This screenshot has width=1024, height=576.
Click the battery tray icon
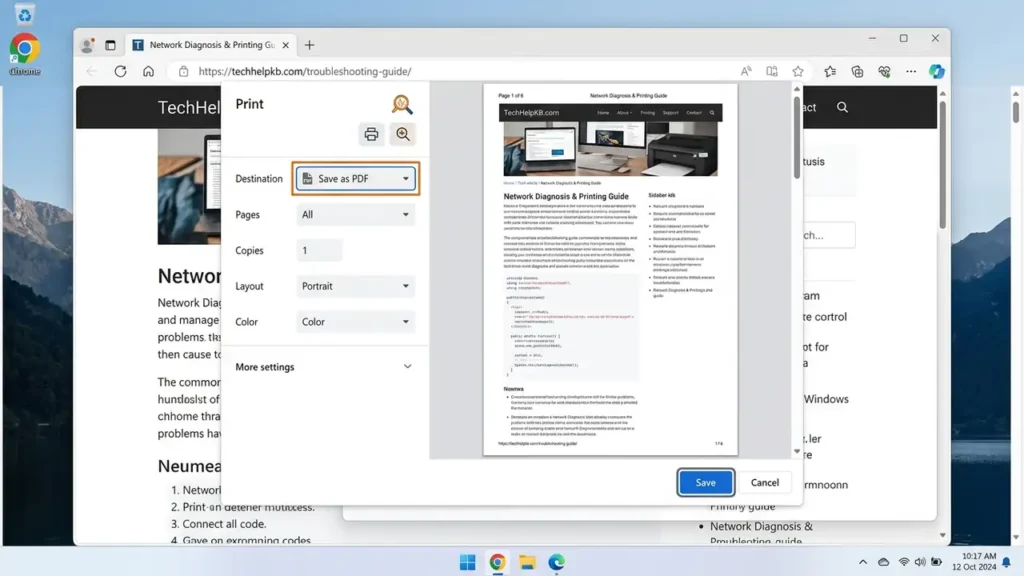(x=936, y=562)
